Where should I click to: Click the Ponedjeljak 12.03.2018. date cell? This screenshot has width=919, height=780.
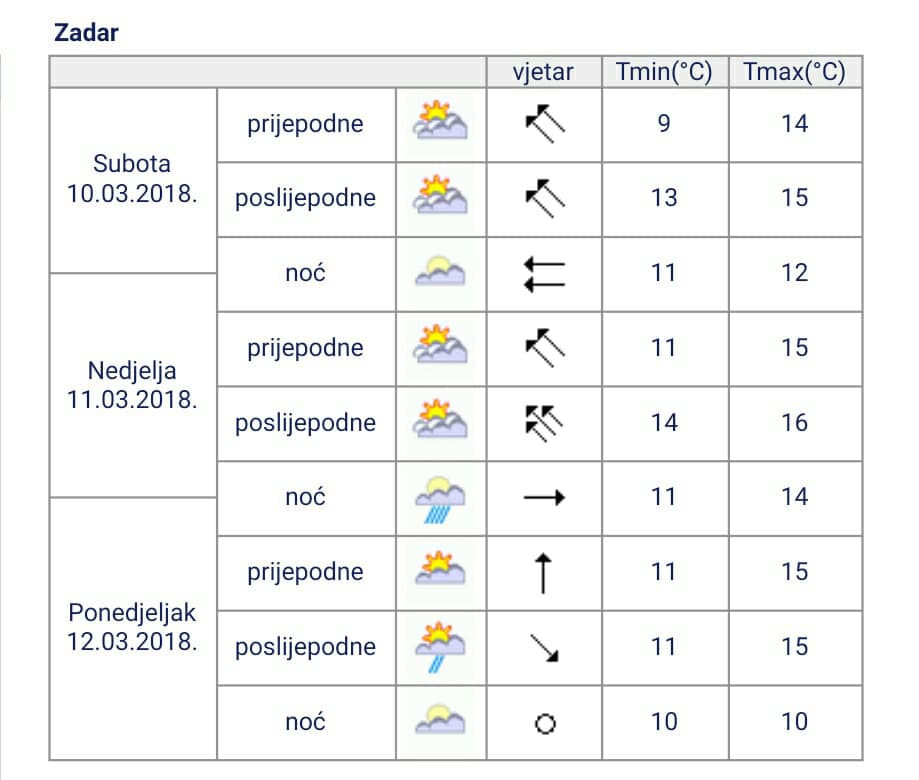click(132, 626)
